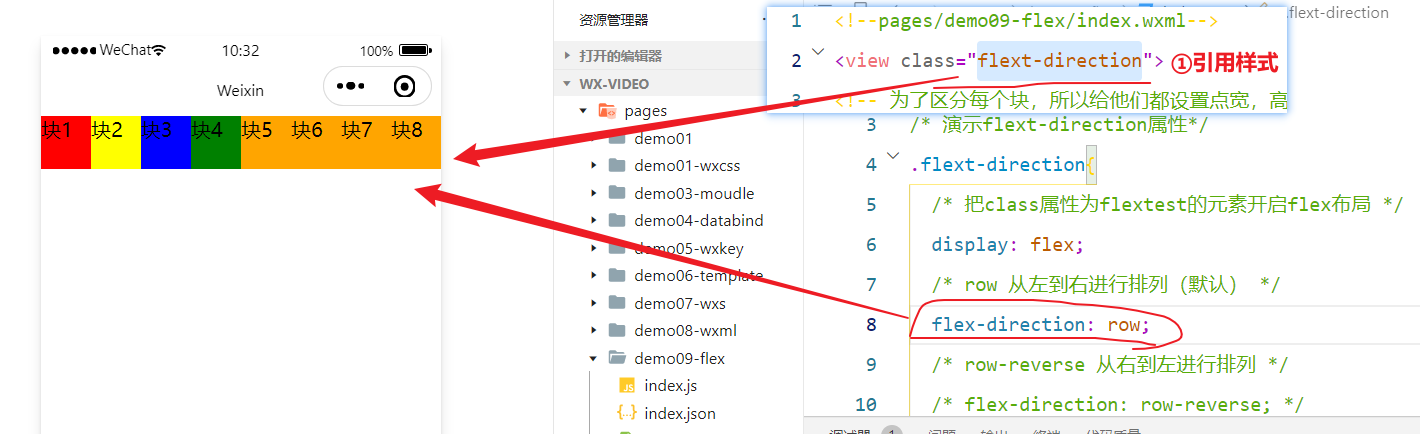Fold the .flext-direction rule at line 4
The width and height of the screenshot is (1420, 434).
click(893, 157)
